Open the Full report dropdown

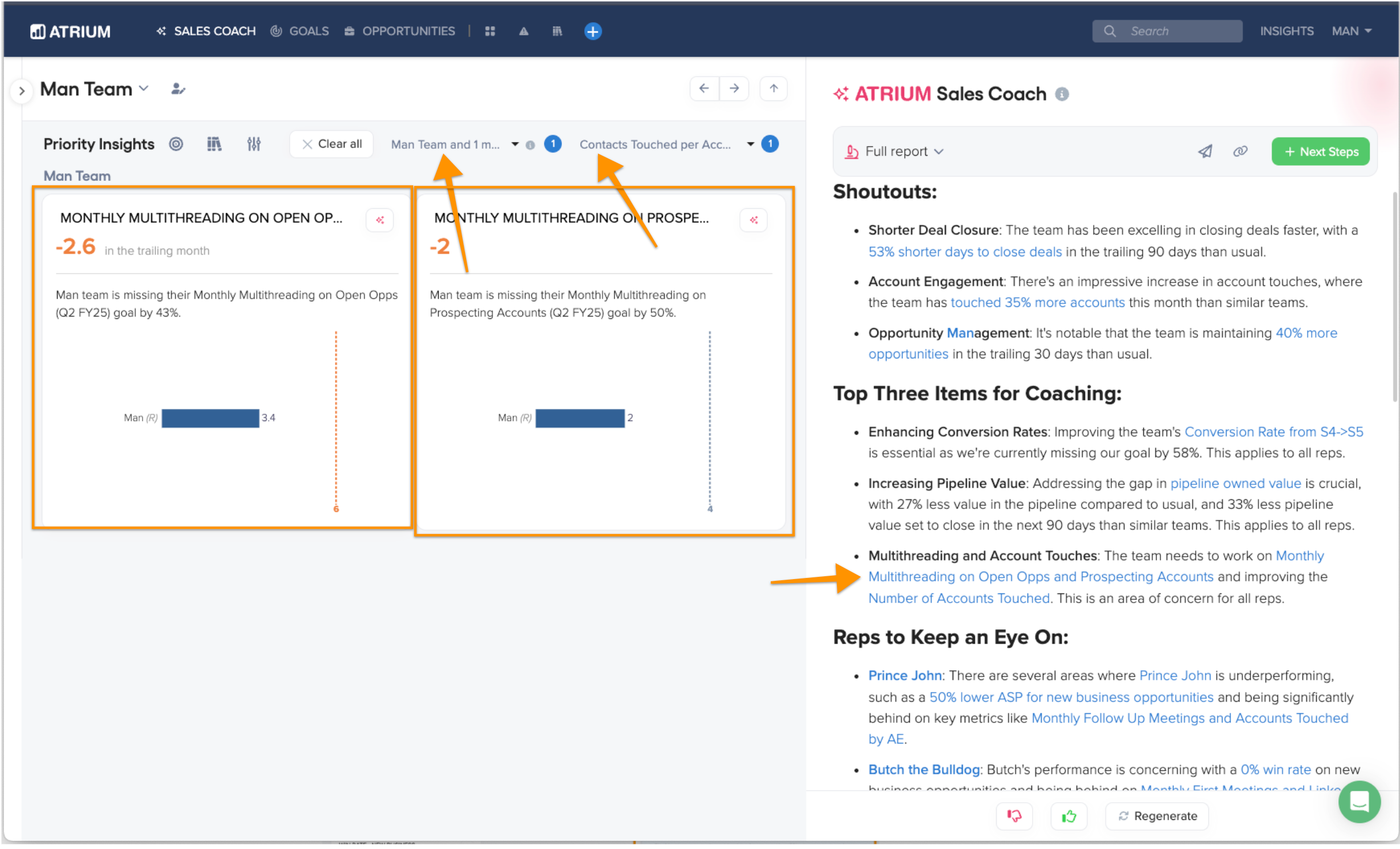(x=894, y=151)
